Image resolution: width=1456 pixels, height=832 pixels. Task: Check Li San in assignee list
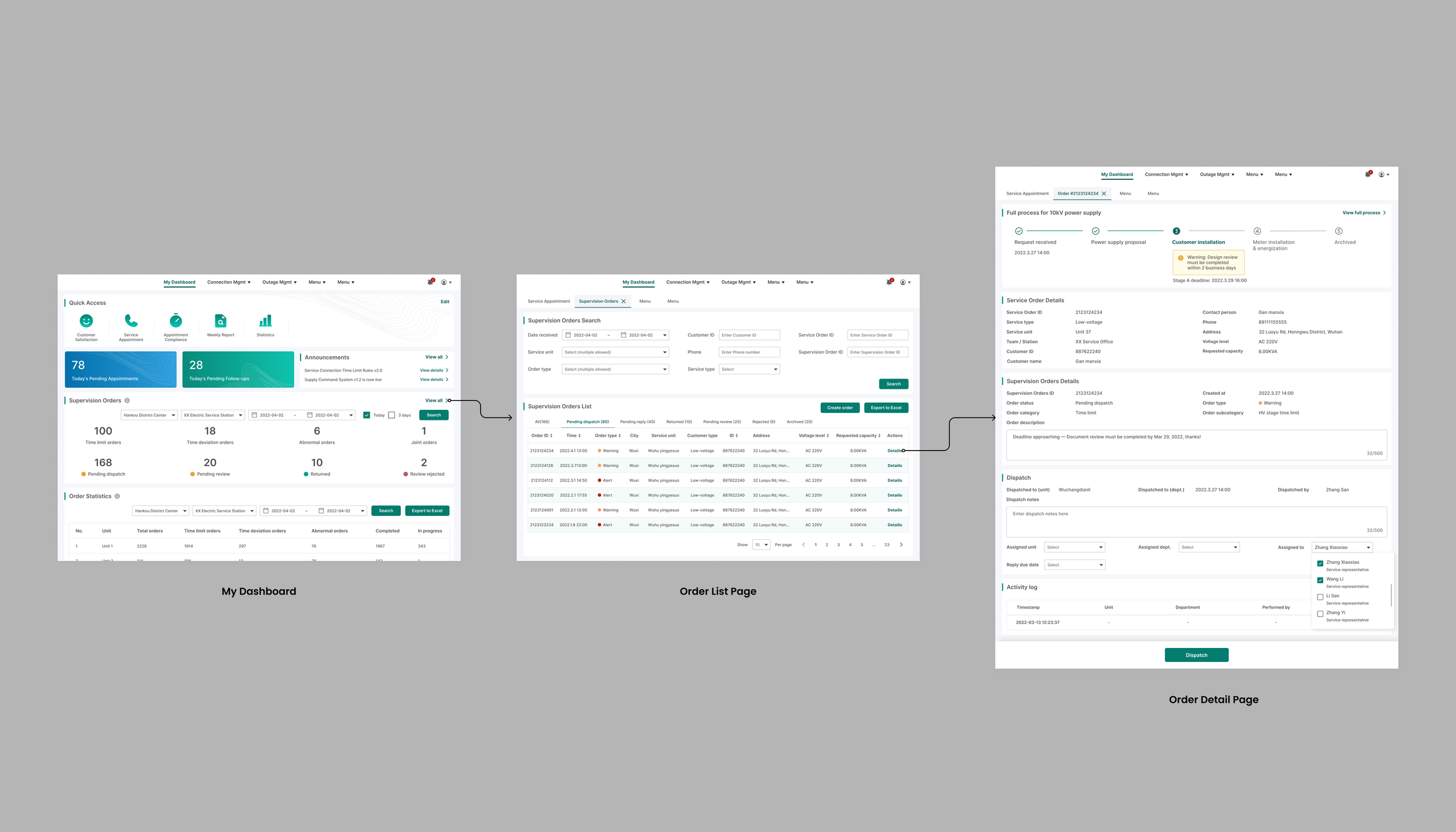pyautogui.click(x=1320, y=597)
